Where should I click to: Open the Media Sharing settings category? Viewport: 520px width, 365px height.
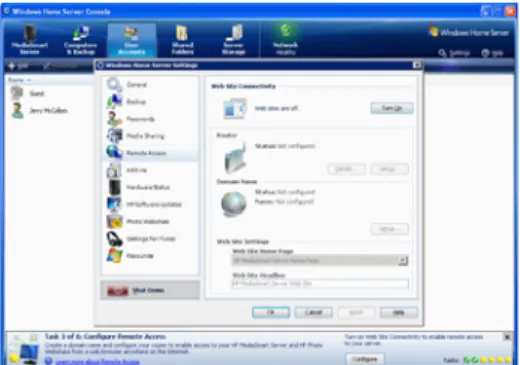coord(150,136)
